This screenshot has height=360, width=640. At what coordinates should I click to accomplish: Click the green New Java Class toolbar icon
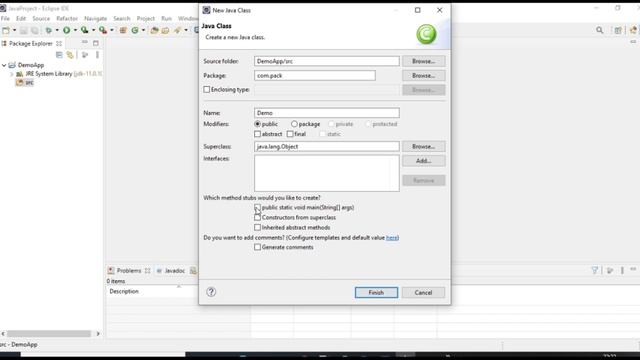tap(135, 30)
